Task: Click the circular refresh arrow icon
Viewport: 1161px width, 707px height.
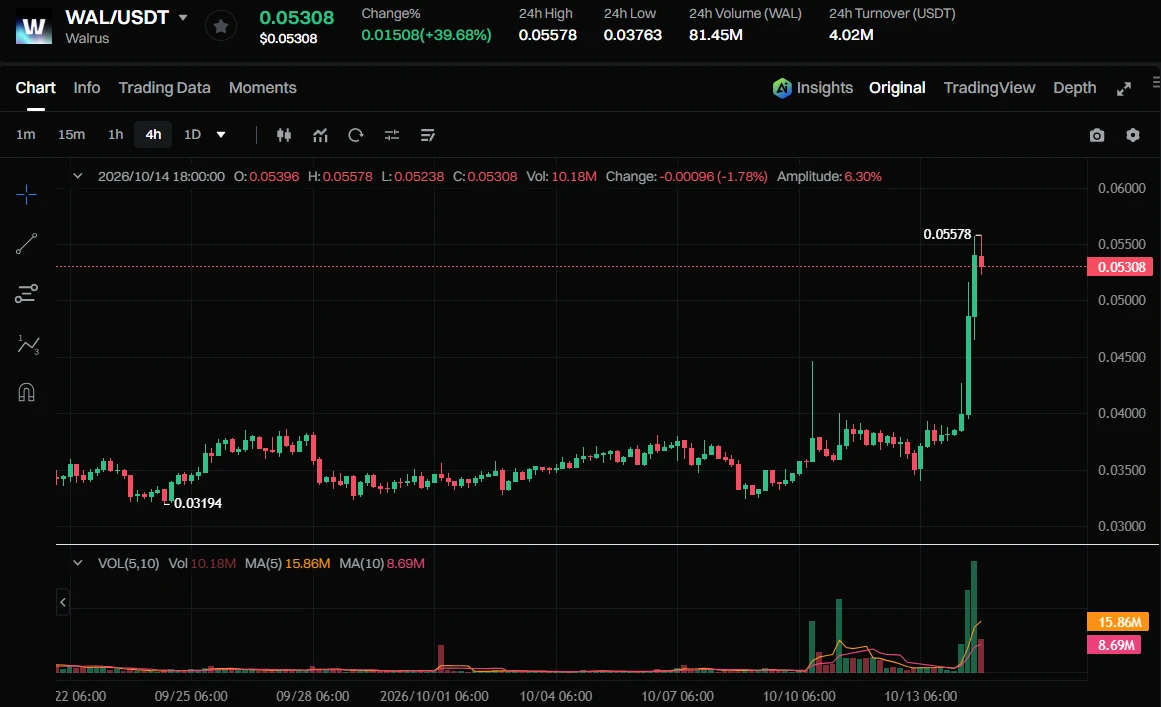Action: (x=355, y=135)
